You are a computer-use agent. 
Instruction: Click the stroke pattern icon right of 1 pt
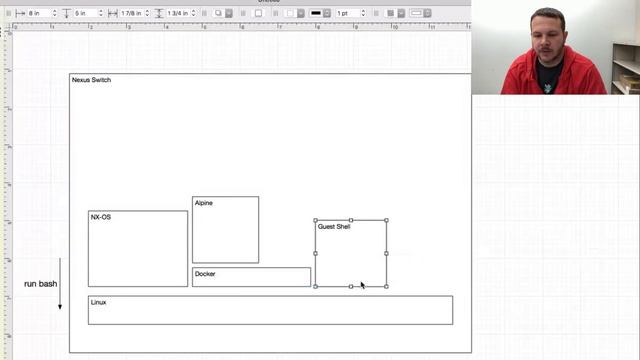click(391, 13)
